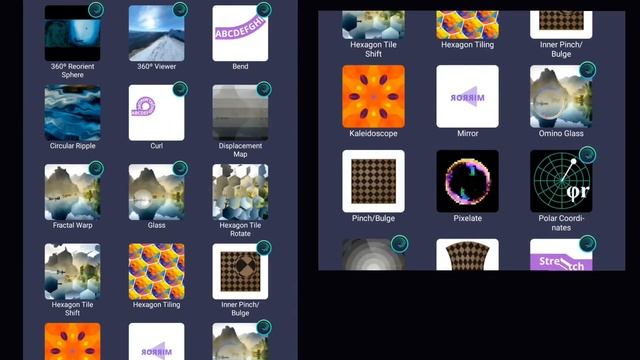Viewport: 640px width, 360px height.
Task: Choose the Polar Coordinates effect thumbnail
Action: point(561,181)
